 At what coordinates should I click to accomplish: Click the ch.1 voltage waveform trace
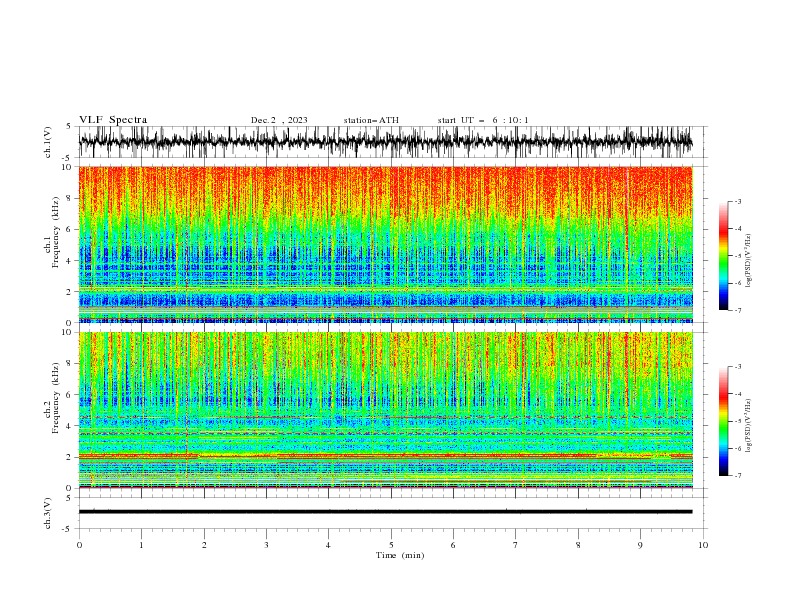(385, 142)
